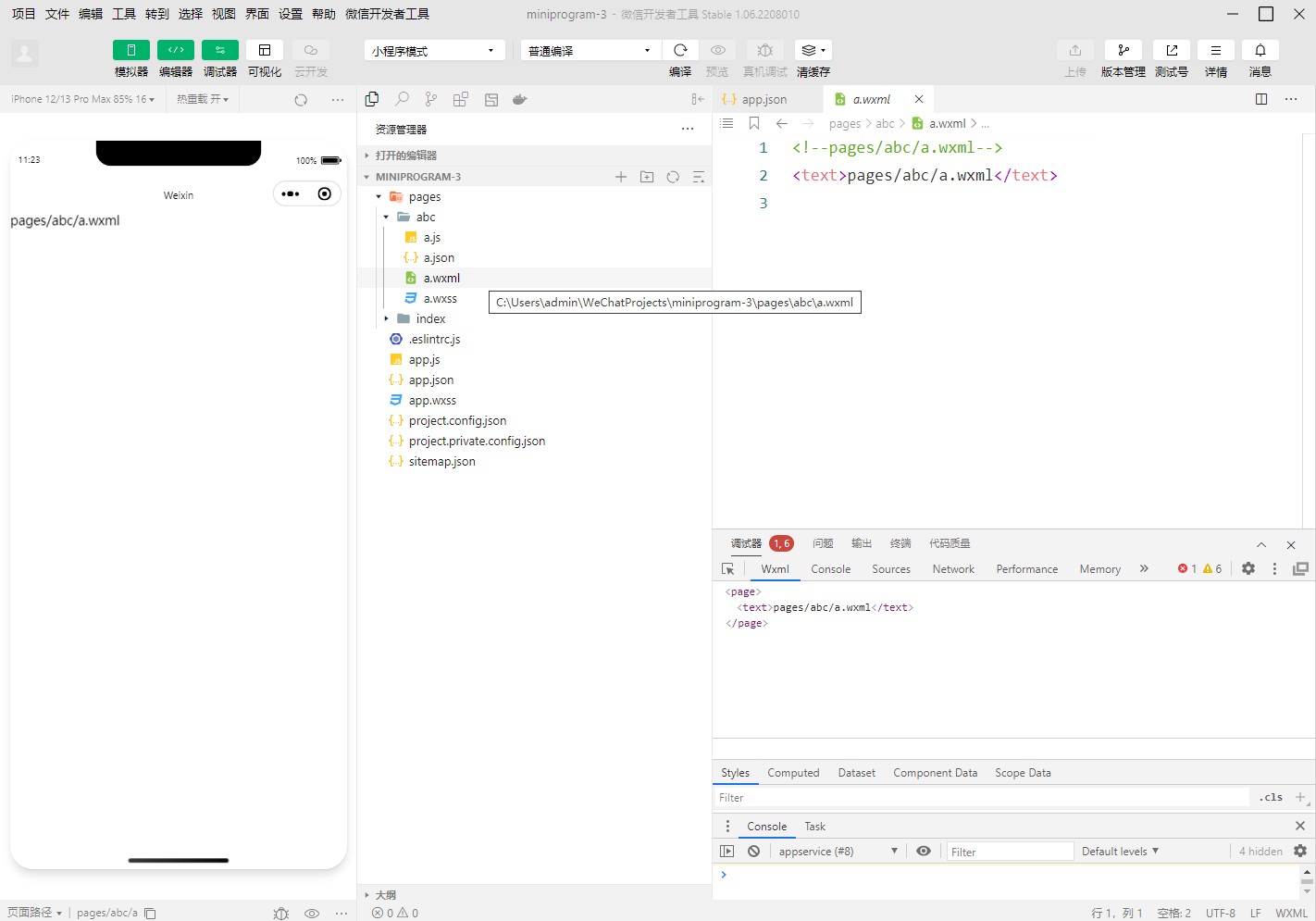Viewport: 1316px width, 921px height.
Task: Open the hot reload (热重载) dropdown
Action: click(x=203, y=99)
